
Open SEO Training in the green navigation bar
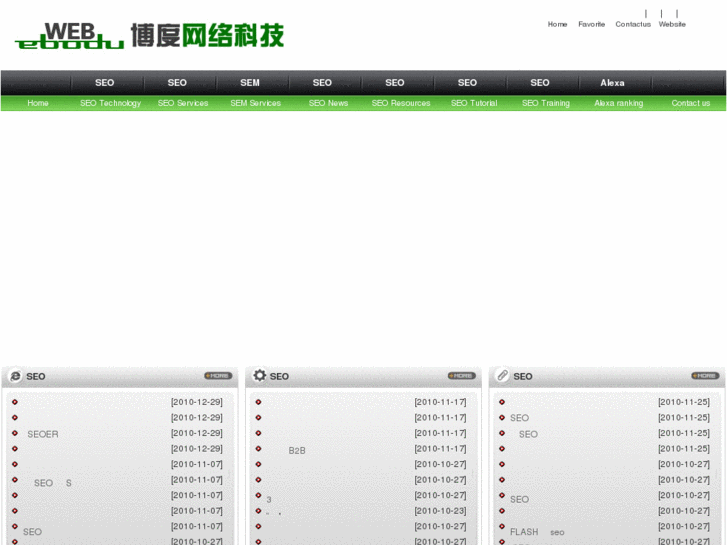546,103
